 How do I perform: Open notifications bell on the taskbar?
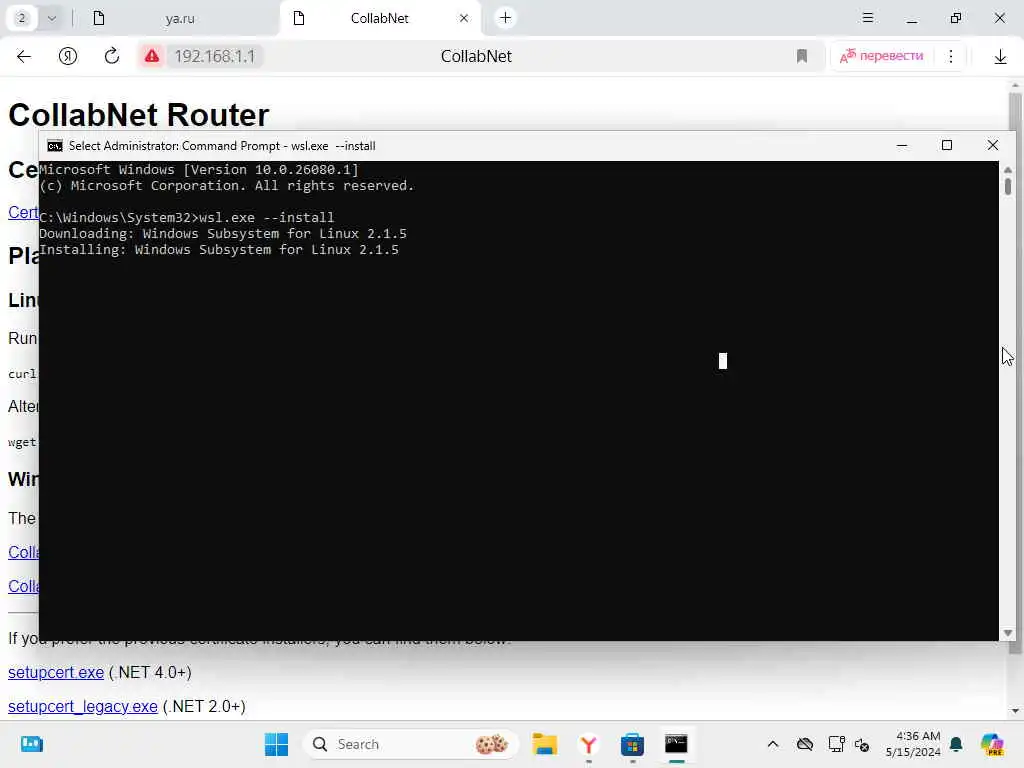956,744
